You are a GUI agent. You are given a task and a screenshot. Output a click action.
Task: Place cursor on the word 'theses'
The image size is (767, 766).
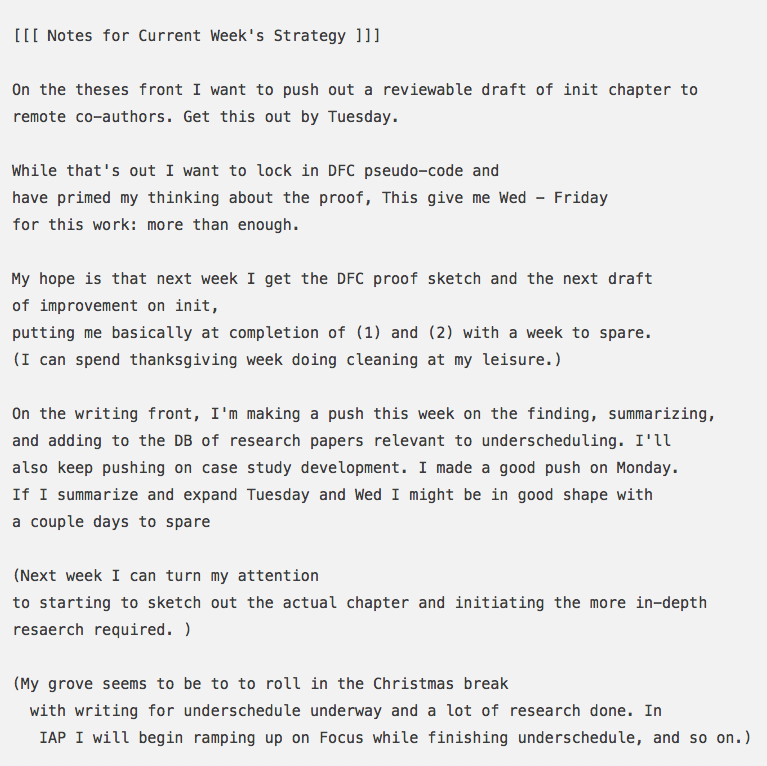pos(102,90)
